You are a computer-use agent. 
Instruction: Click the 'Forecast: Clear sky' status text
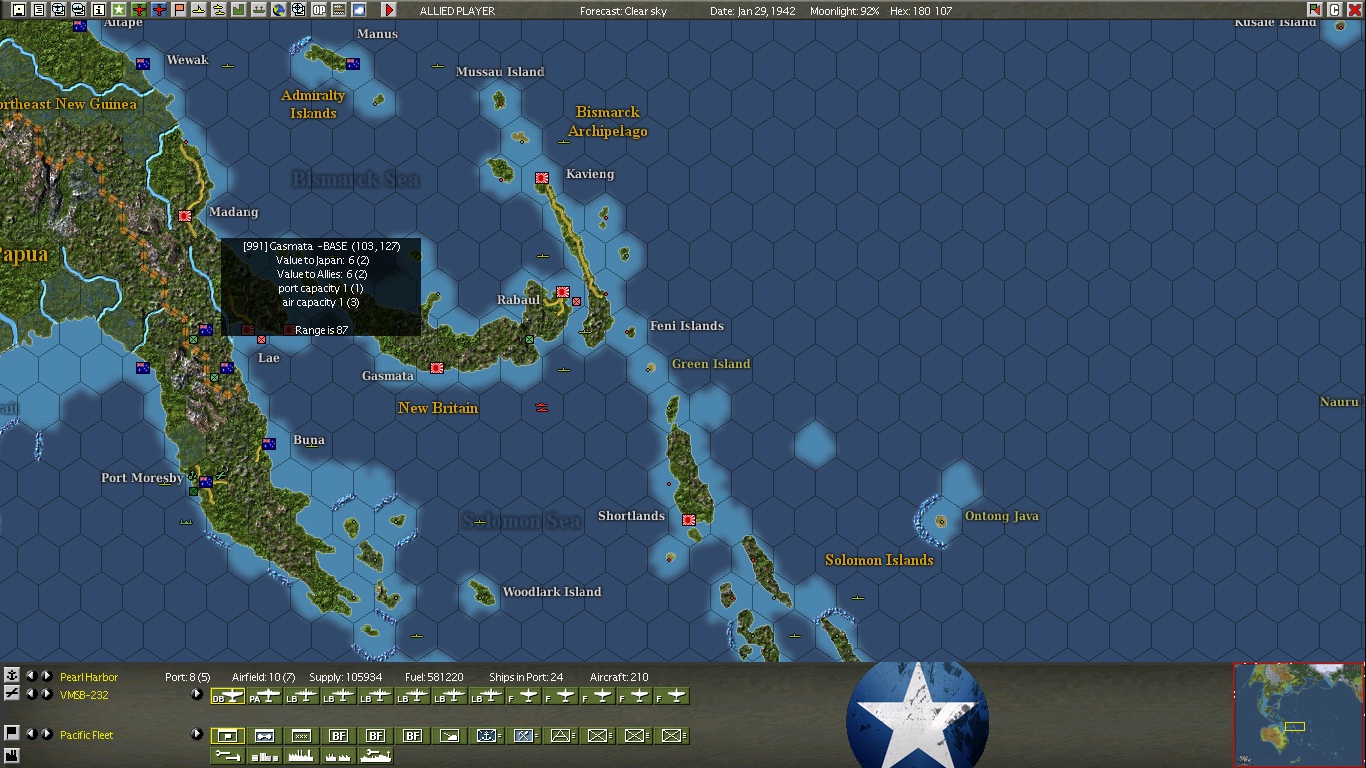tap(623, 11)
